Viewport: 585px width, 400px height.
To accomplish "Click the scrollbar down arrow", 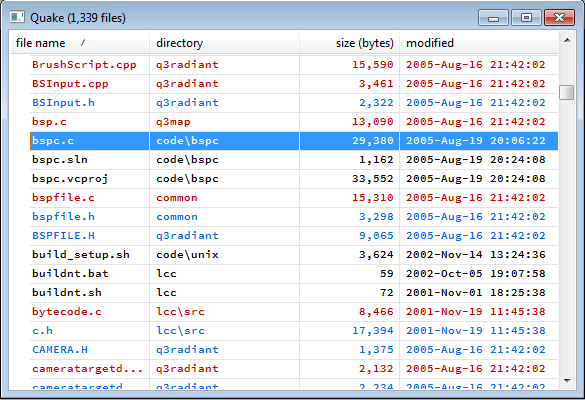I will 567,381.
